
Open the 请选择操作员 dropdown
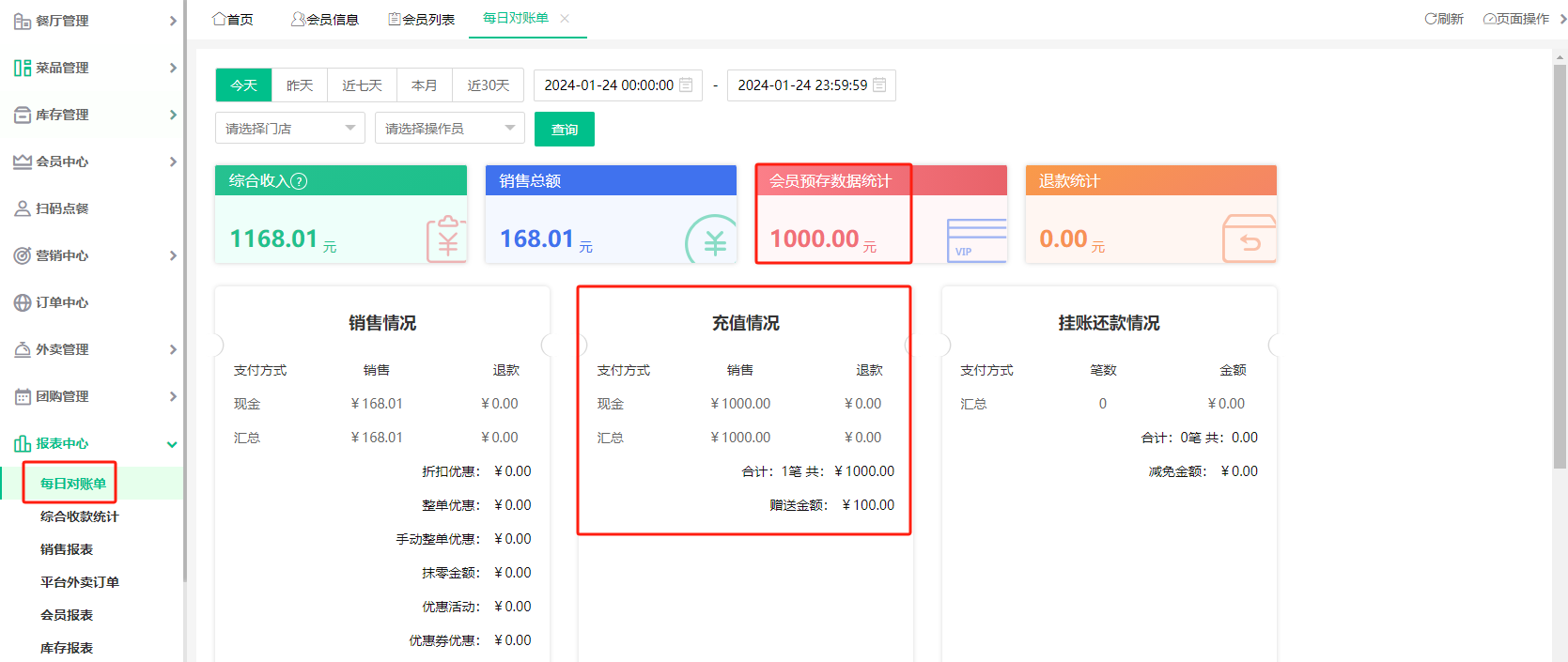click(x=450, y=128)
